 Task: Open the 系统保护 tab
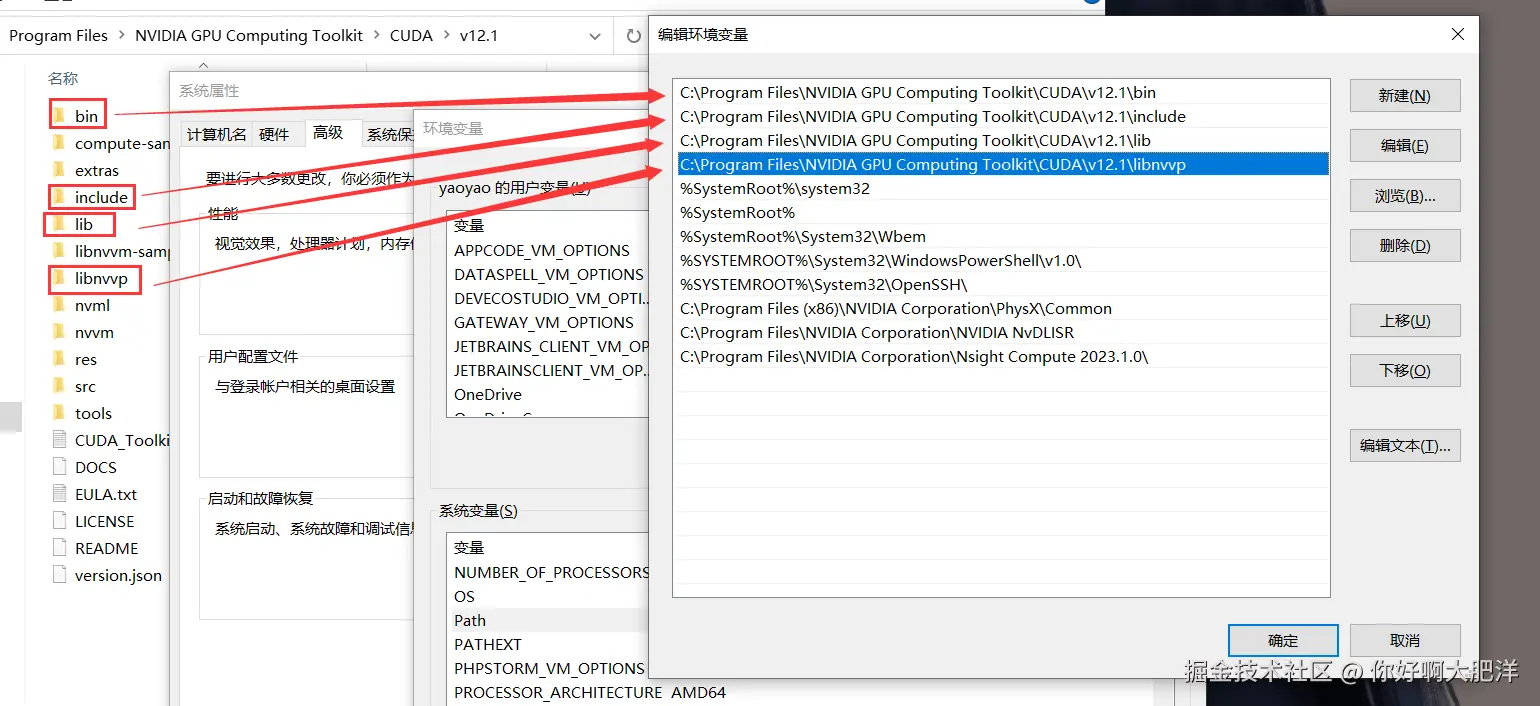coord(390,133)
